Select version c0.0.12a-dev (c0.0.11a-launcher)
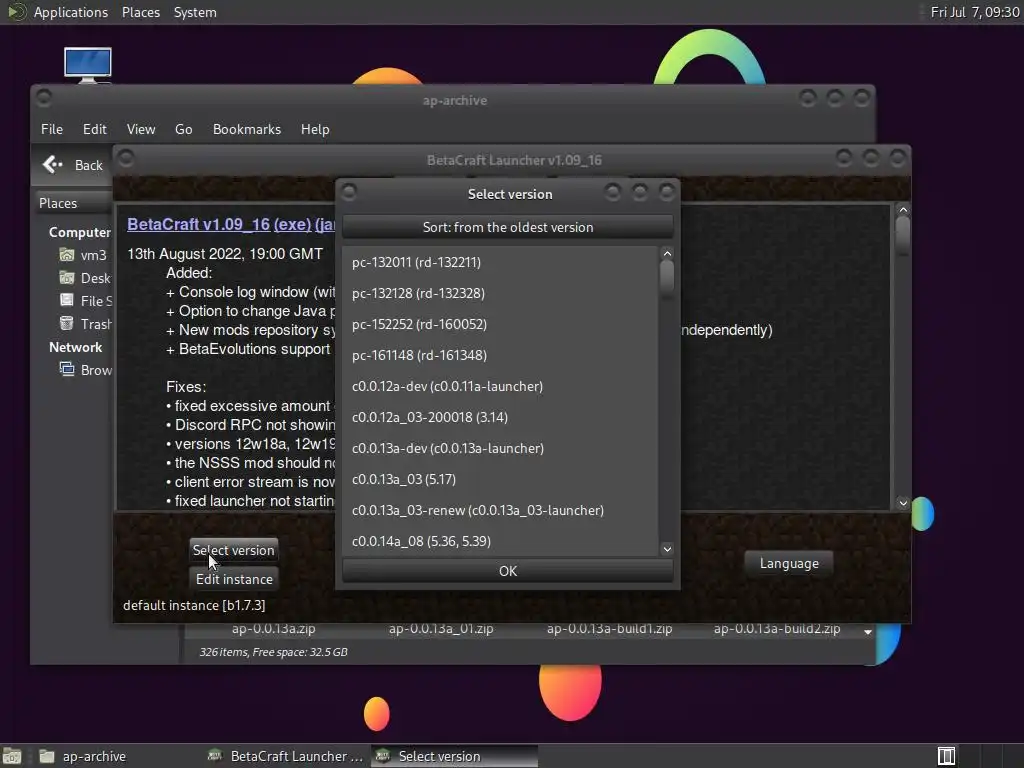 (x=500, y=387)
